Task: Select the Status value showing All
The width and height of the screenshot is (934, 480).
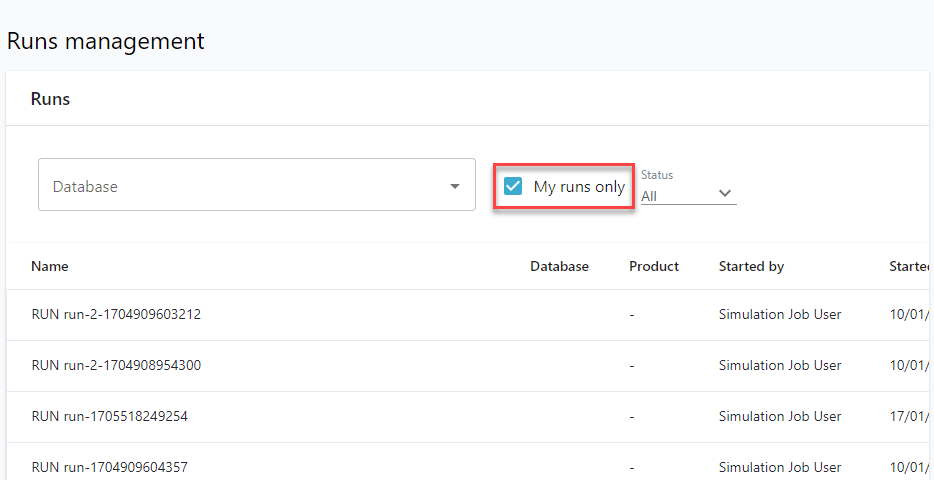Action: click(650, 196)
